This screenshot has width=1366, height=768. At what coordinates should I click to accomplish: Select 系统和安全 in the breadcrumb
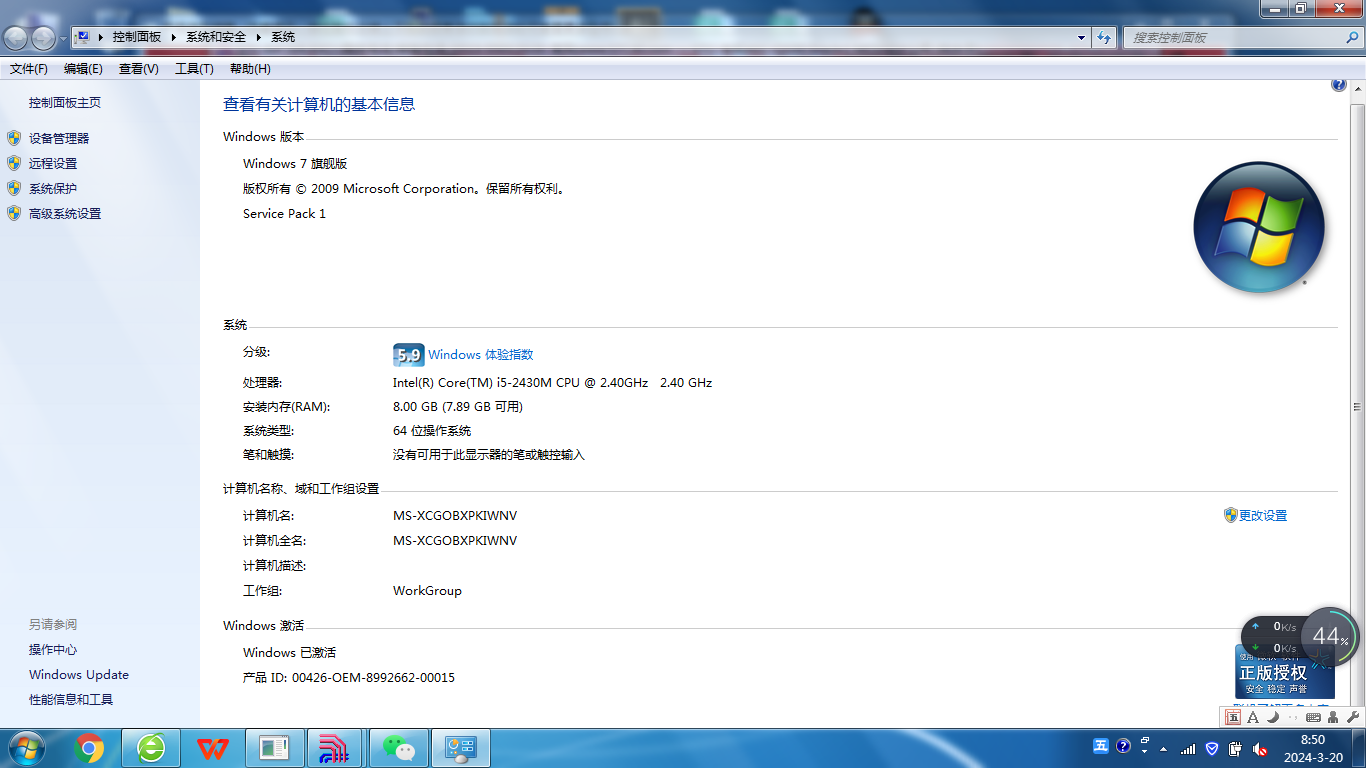click(216, 37)
